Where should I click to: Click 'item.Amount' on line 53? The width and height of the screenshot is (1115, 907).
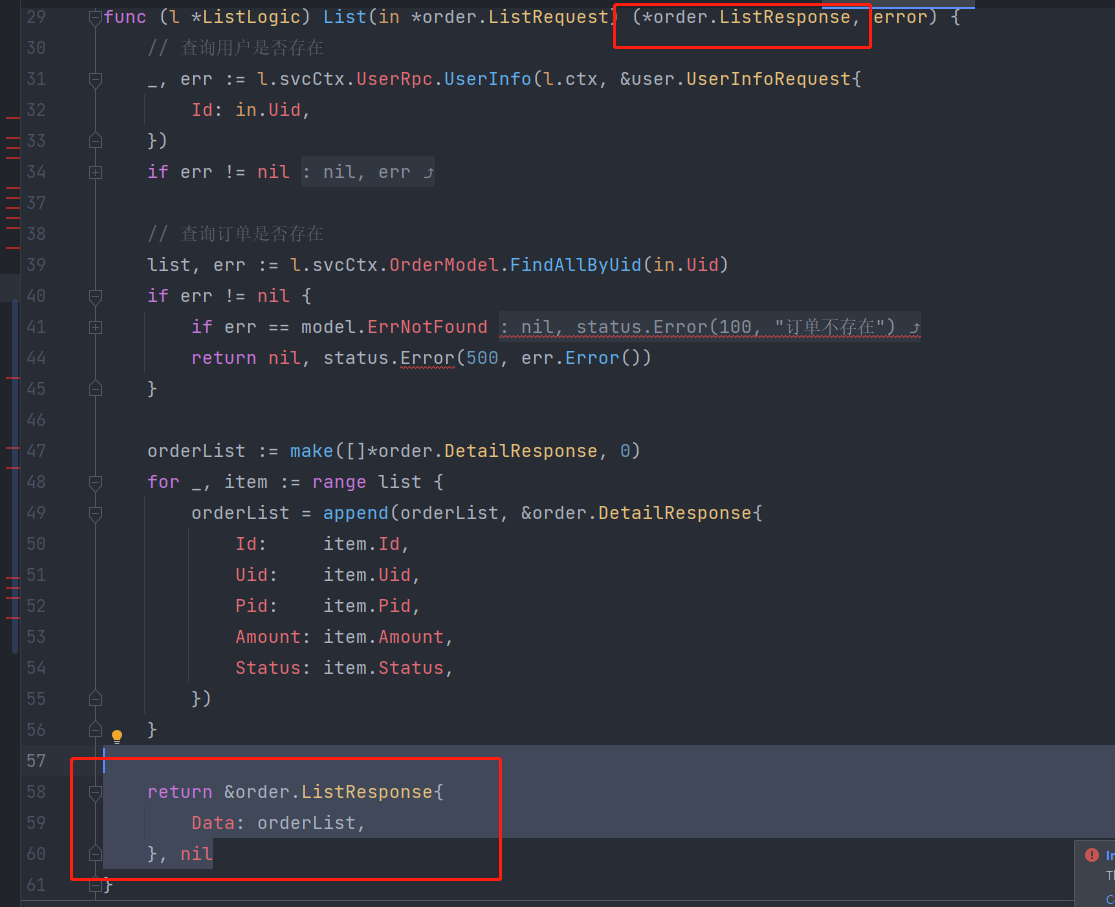pyautogui.click(x=383, y=637)
